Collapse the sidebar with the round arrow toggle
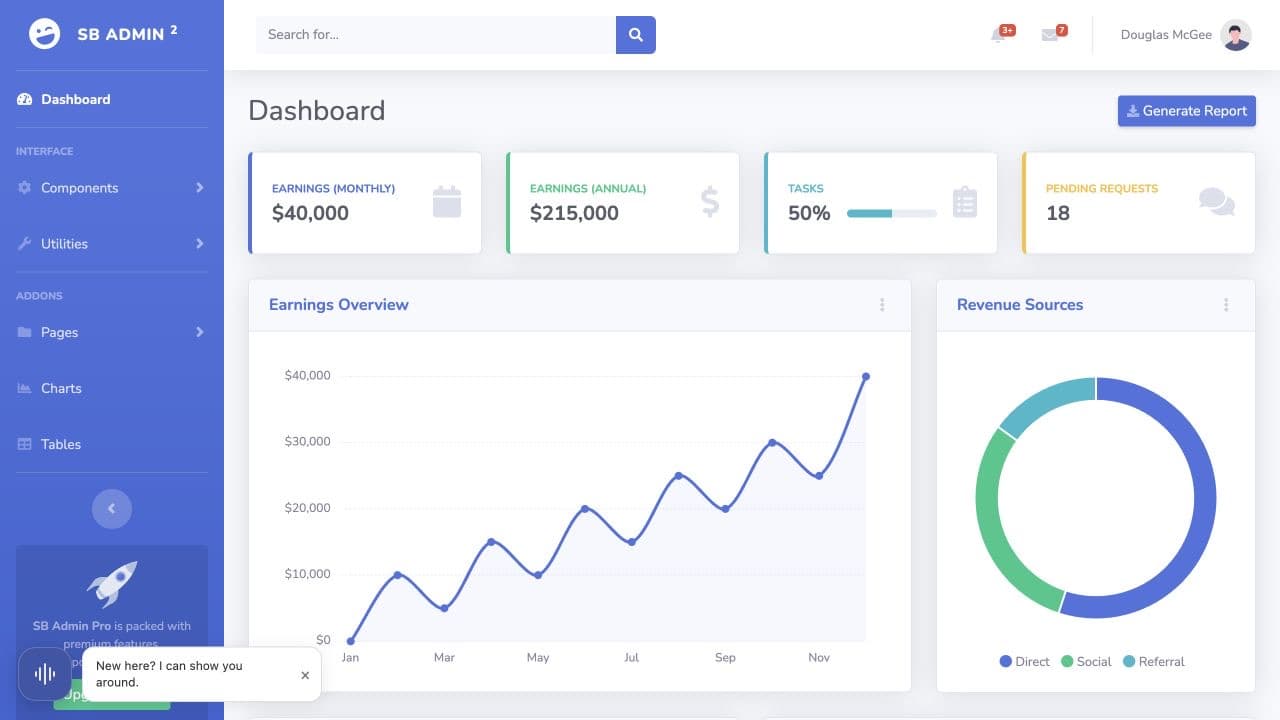The image size is (1280, 720). point(112,509)
